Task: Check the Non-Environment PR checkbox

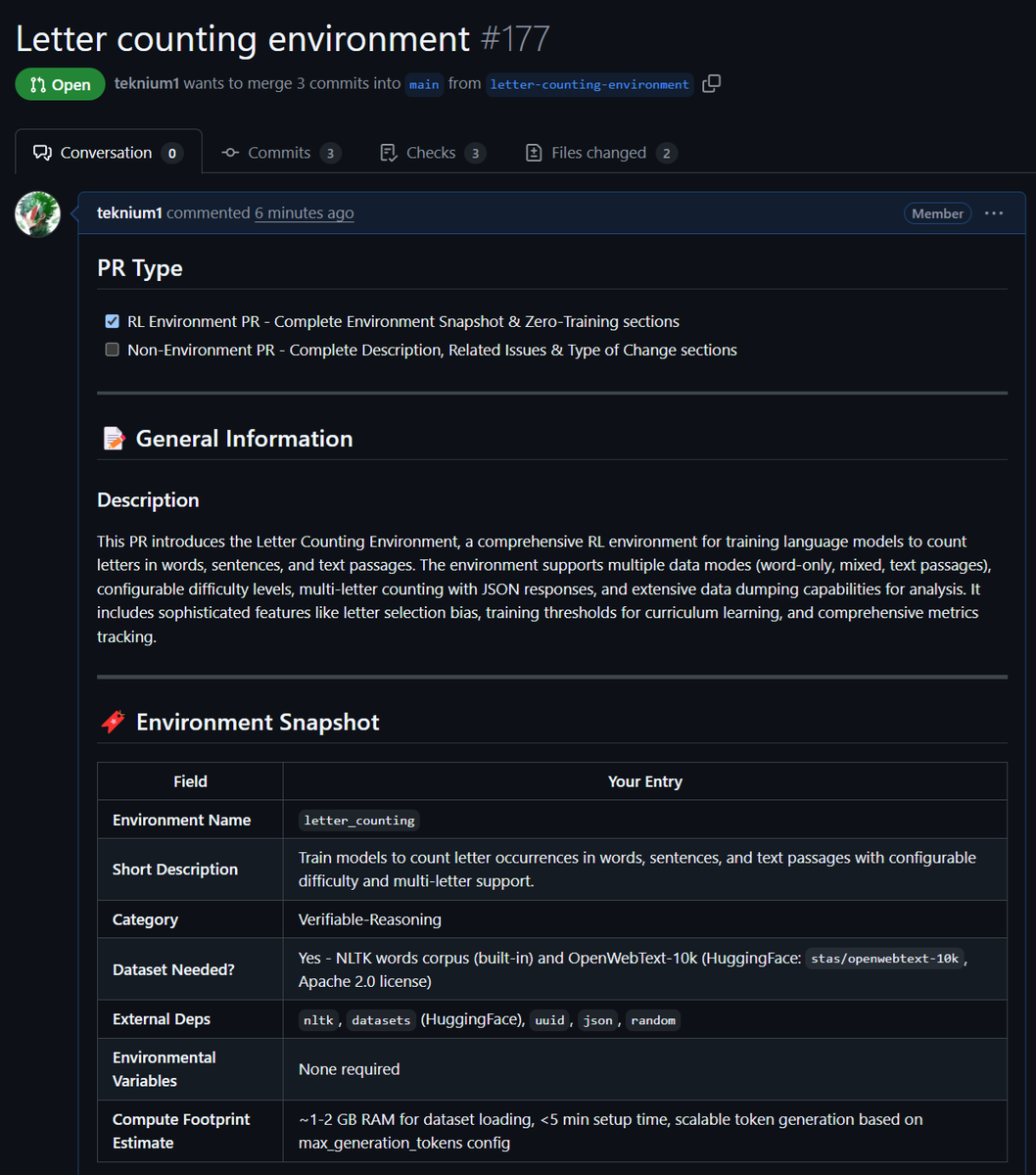Action: point(112,350)
